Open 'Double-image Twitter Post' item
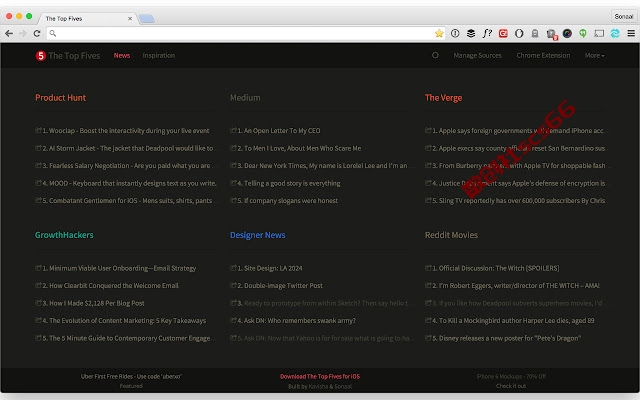Image resolution: width=640 pixels, height=400 pixels. coord(280,285)
